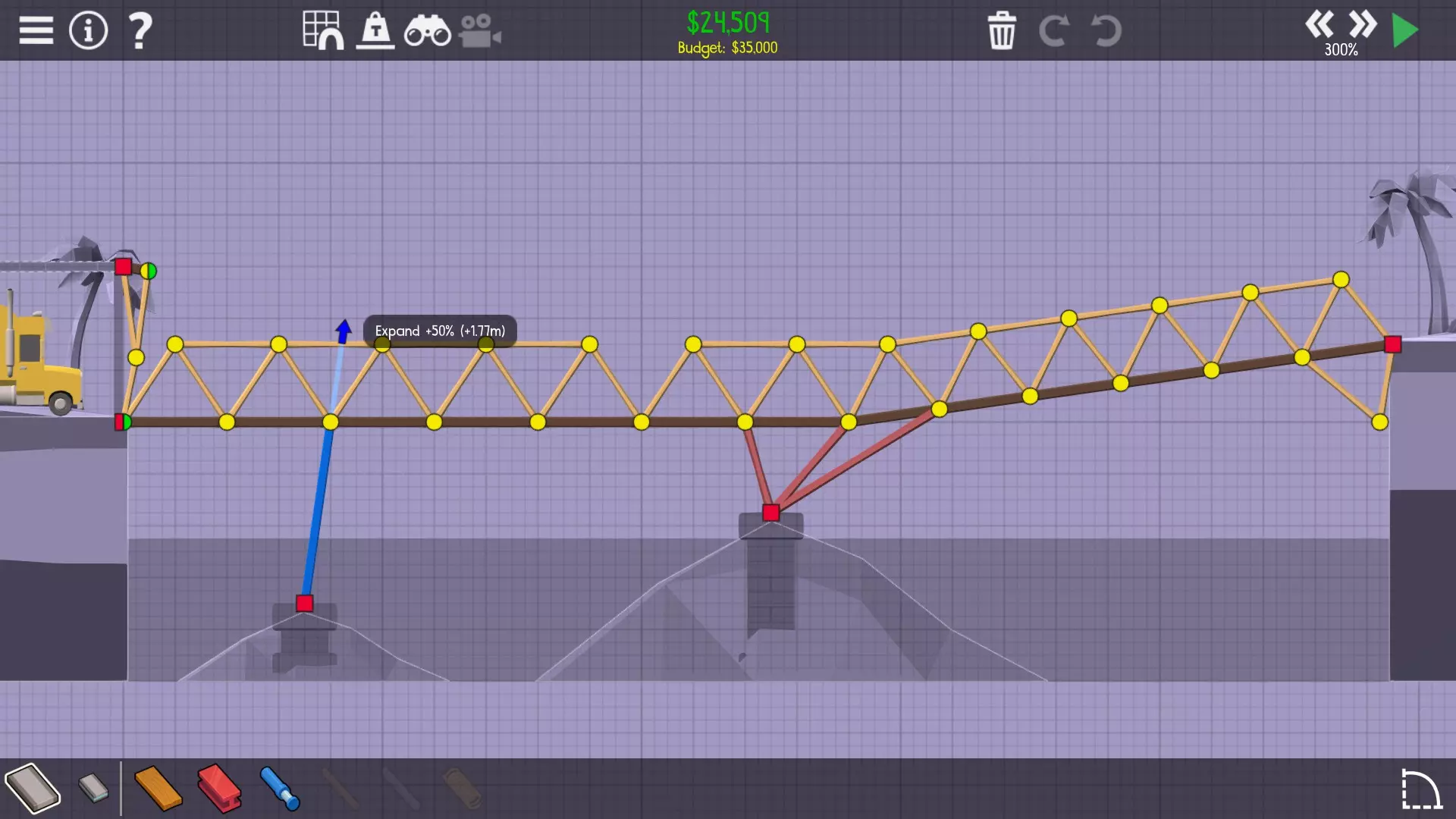Open the hamburger main menu
The image size is (1456, 819).
(36, 31)
